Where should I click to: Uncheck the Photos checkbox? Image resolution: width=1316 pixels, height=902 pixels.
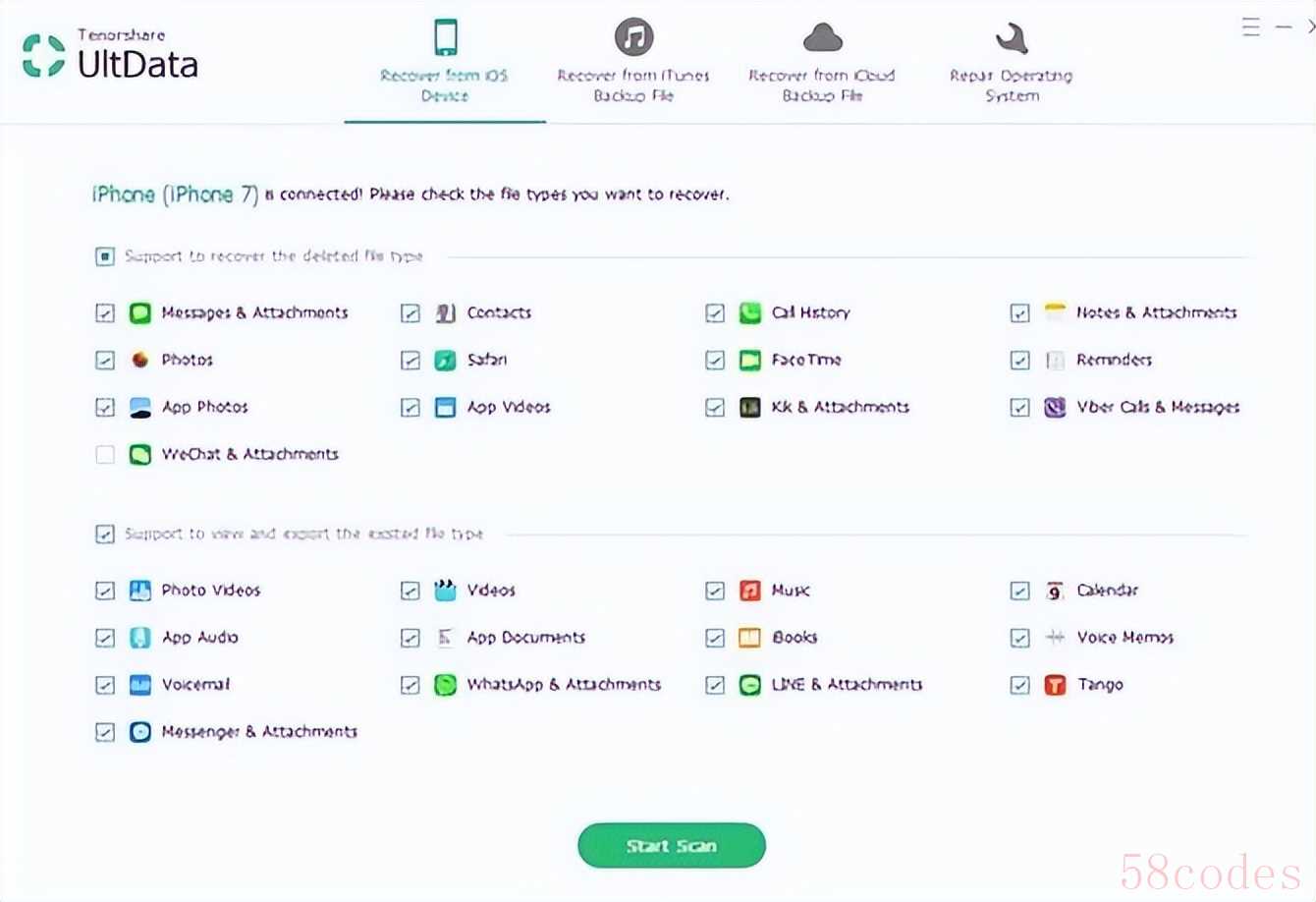105,360
